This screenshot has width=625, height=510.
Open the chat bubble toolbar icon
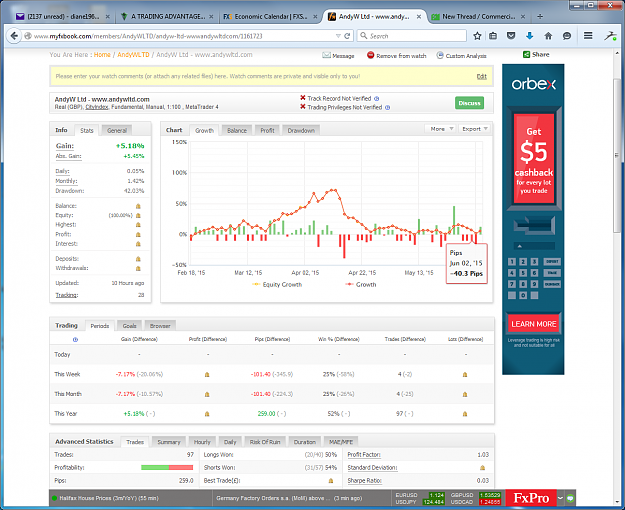click(566, 36)
